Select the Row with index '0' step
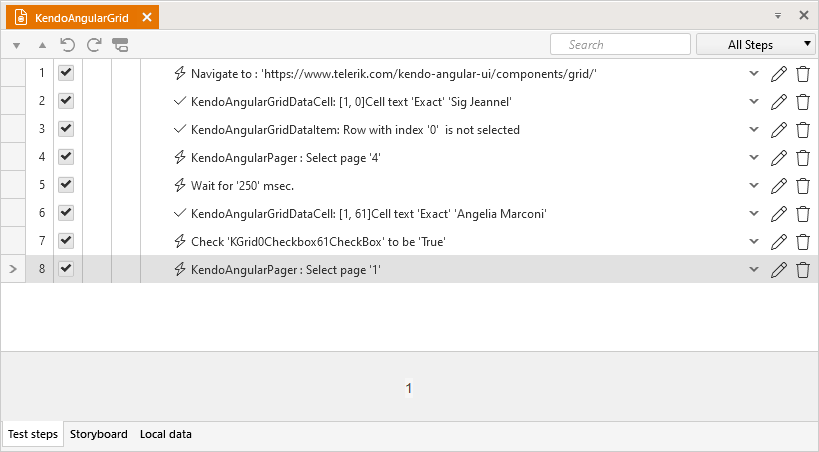The height and width of the screenshot is (452, 819). click(x=355, y=130)
